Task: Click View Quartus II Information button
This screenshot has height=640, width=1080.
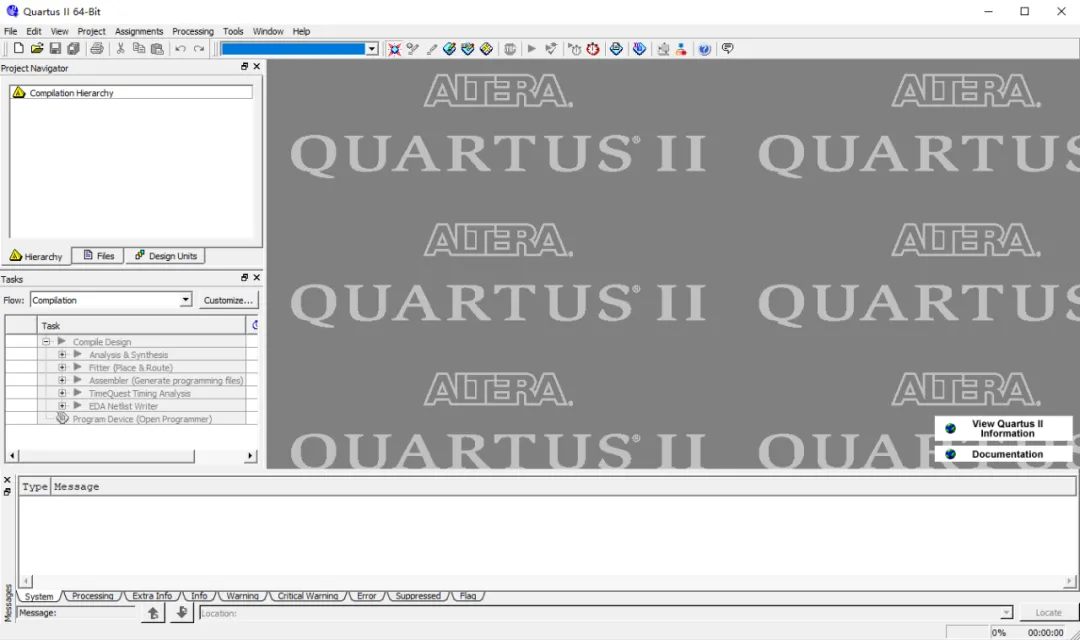Action: coord(1004,429)
